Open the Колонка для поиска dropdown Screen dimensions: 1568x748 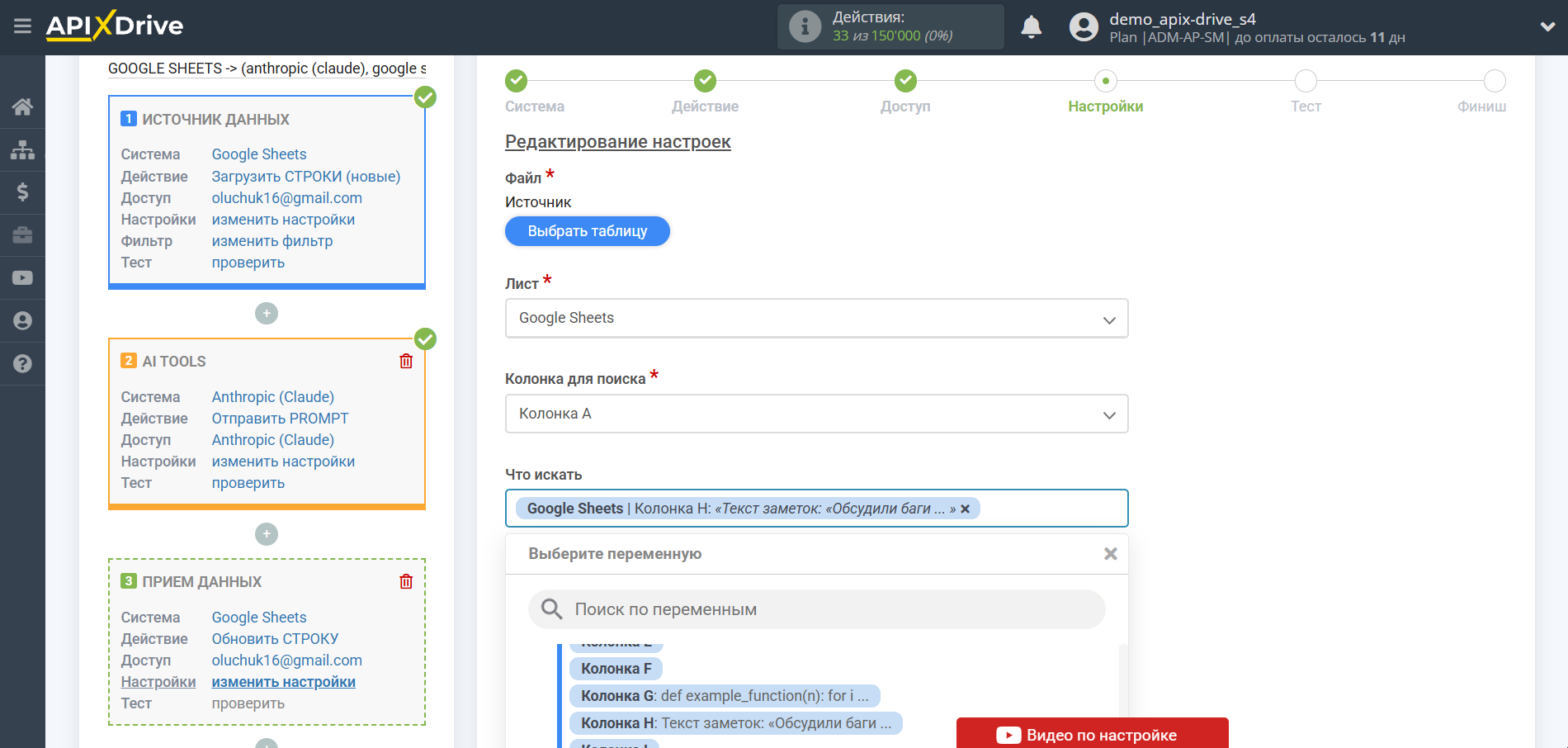(x=816, y=414)
